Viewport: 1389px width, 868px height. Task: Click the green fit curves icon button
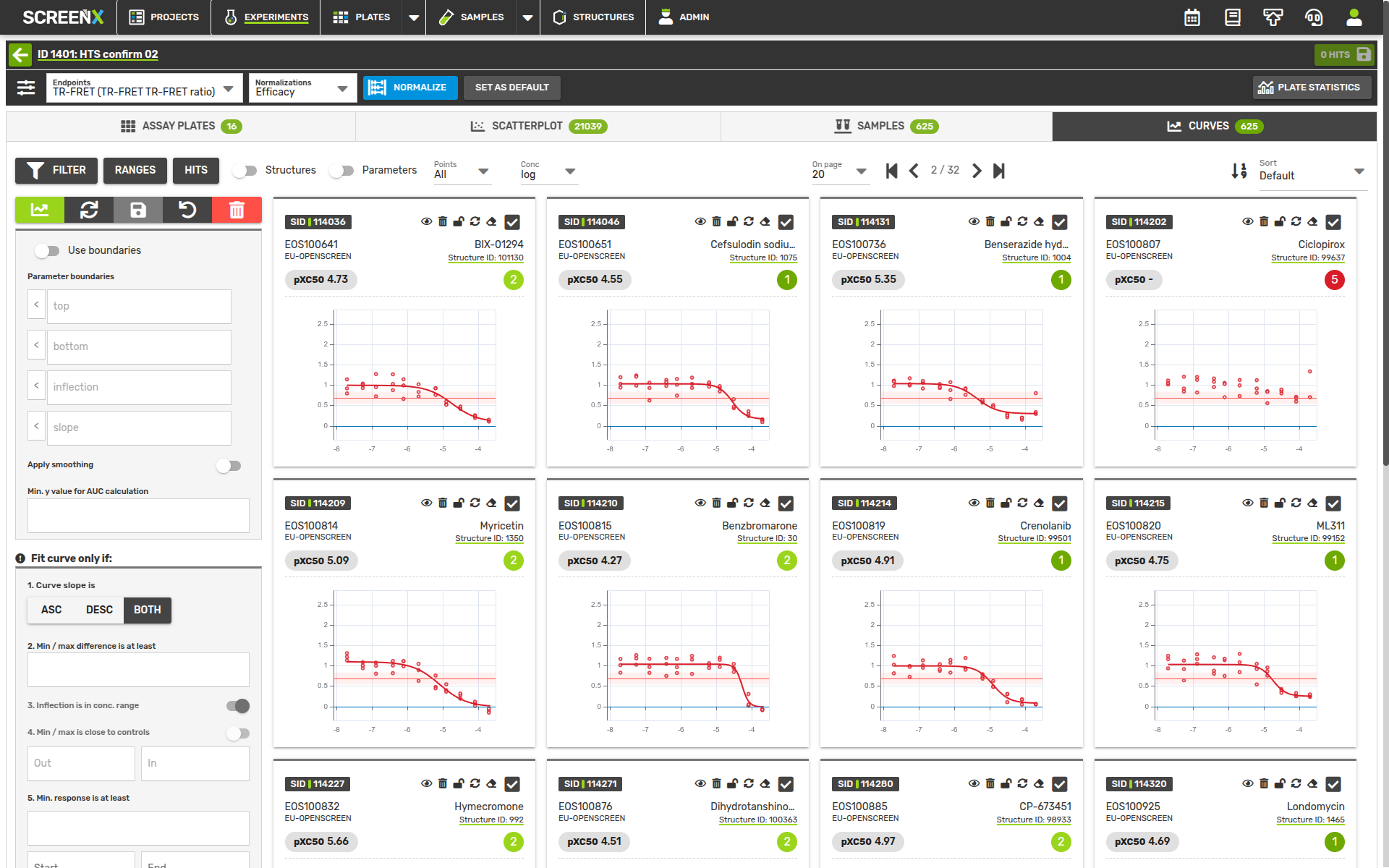[40, 210]
